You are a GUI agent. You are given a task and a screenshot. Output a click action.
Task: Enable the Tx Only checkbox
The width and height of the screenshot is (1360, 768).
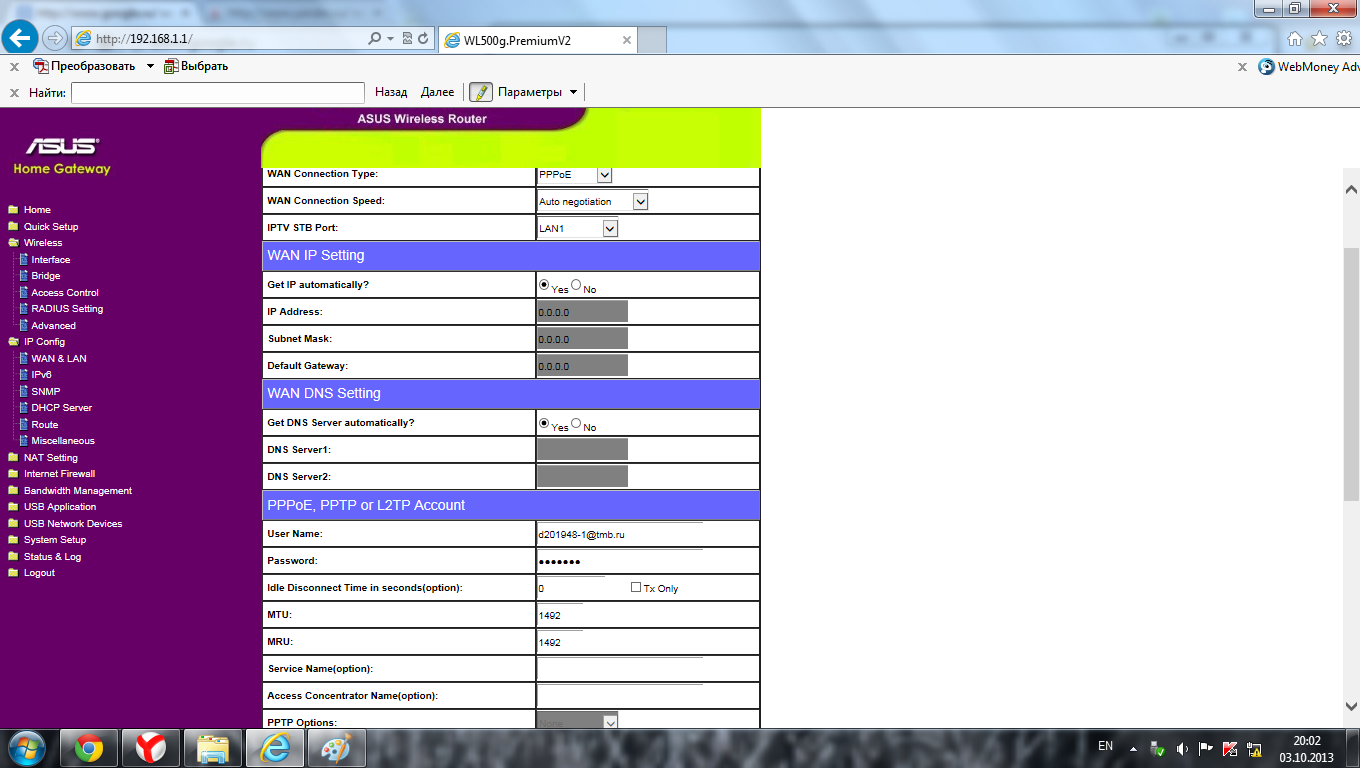pyautogui.click(x=636, y=587)
